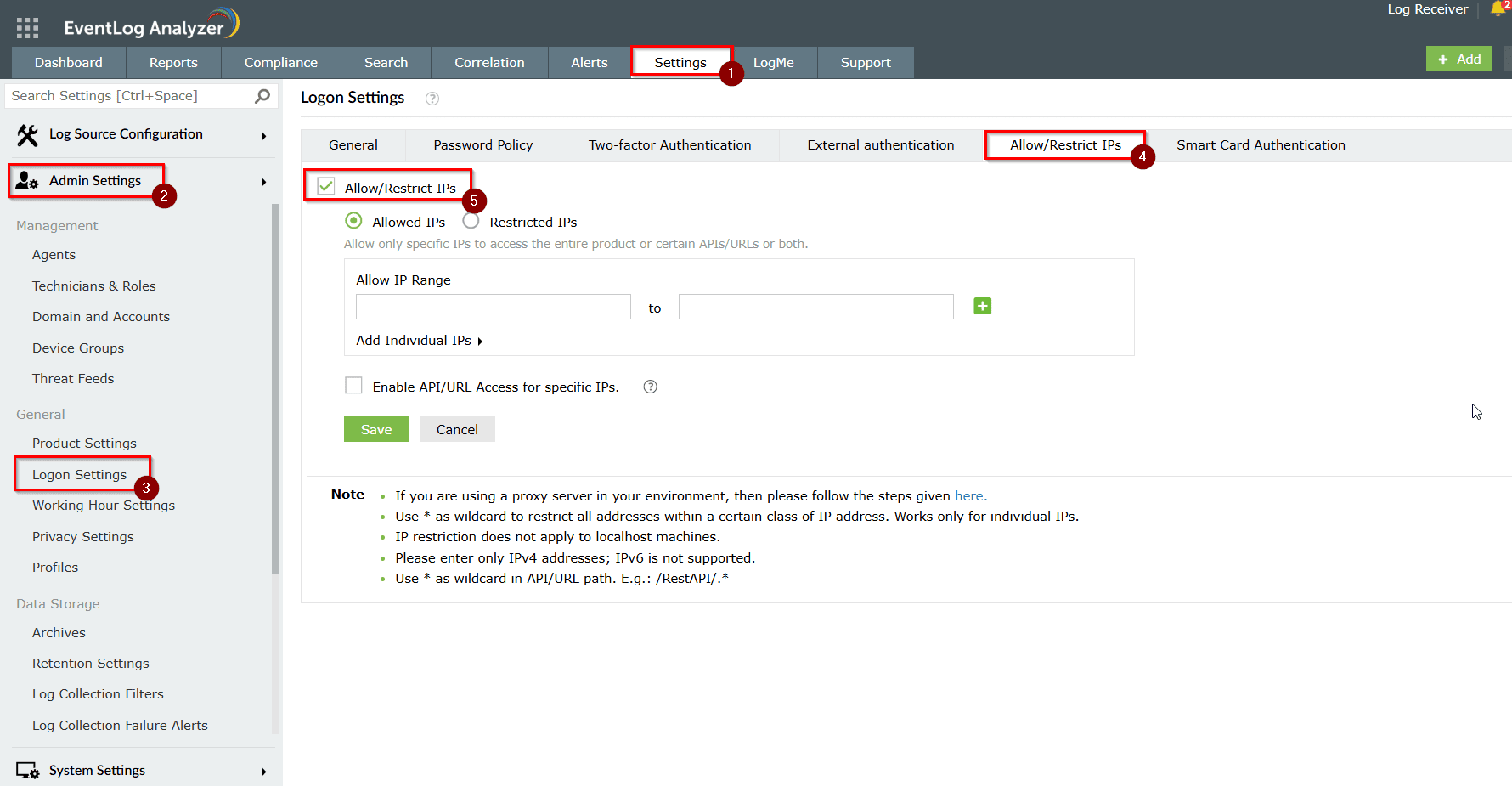Viewport: 1512px width, 786px height.
Task: Open Profiles in sidebar
Action: 55,568
